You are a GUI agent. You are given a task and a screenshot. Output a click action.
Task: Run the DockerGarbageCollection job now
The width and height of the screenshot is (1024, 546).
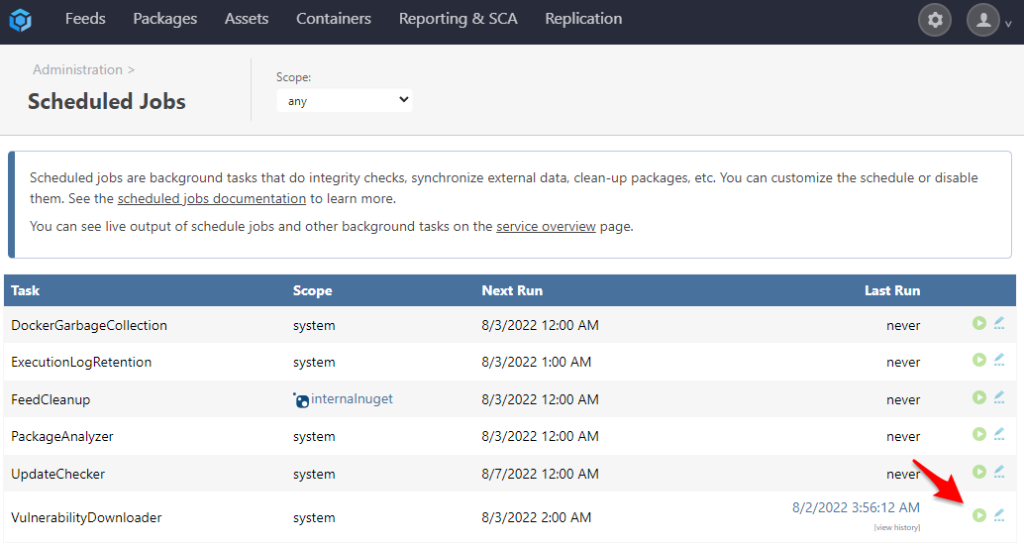[x=979, y=323]
